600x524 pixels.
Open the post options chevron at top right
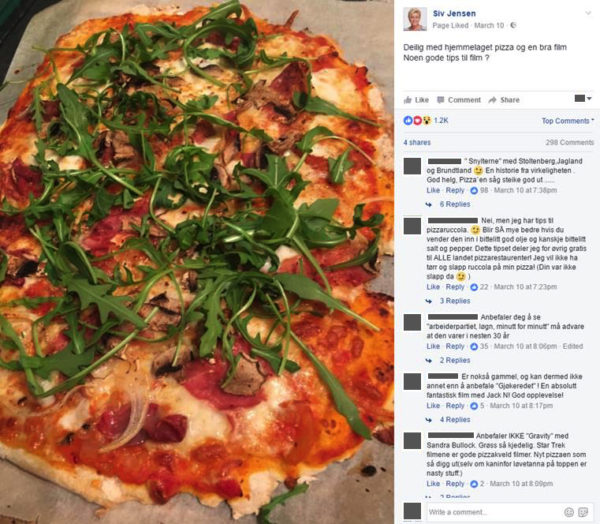coord(588,13)
